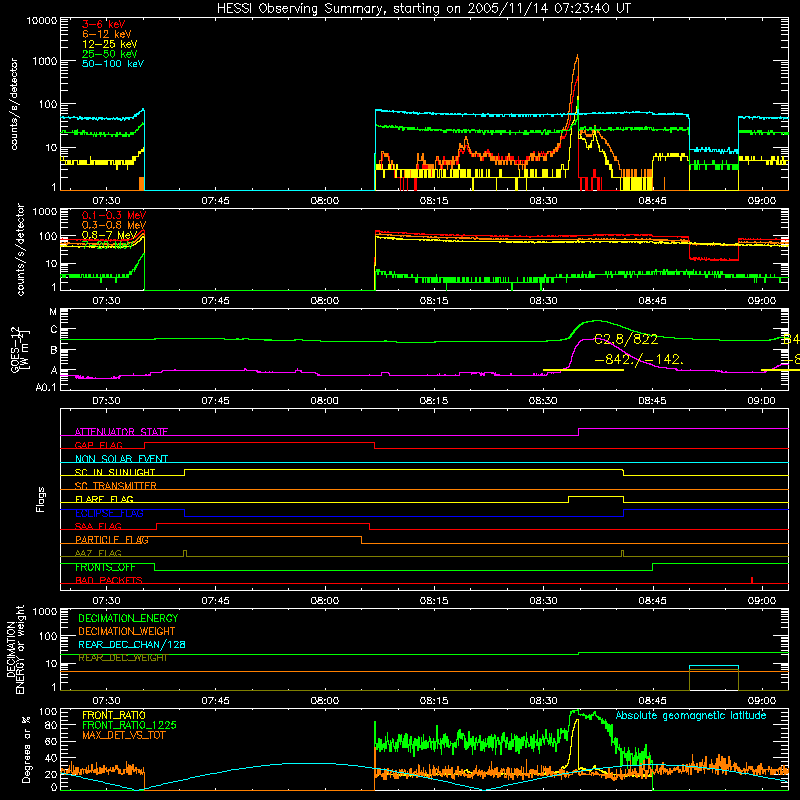800x800 pixels.
Task: Click the C2.8/822 flare annotation
Action: point(626,339)
